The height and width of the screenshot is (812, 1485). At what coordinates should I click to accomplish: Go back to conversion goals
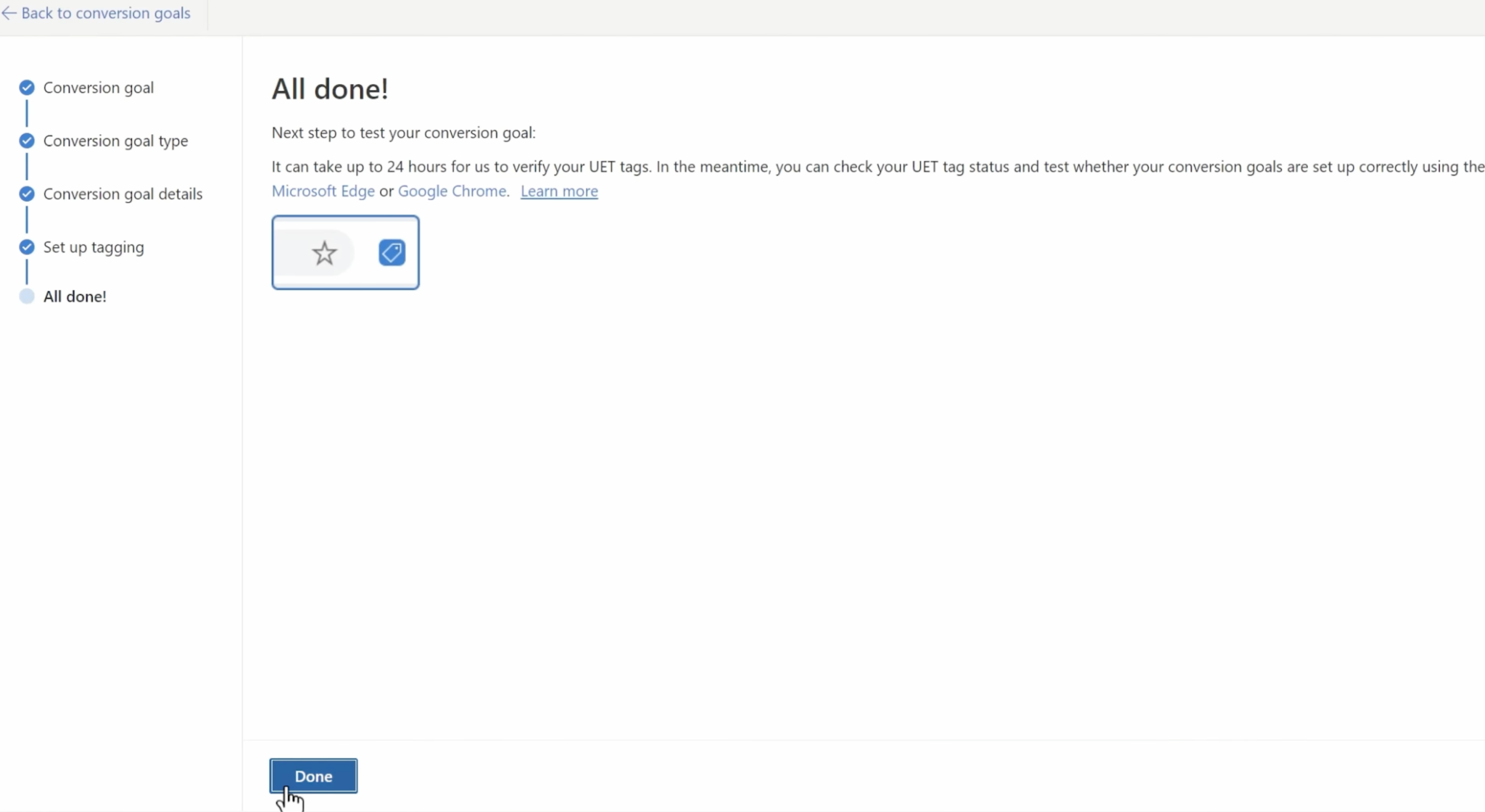[106, 13]
